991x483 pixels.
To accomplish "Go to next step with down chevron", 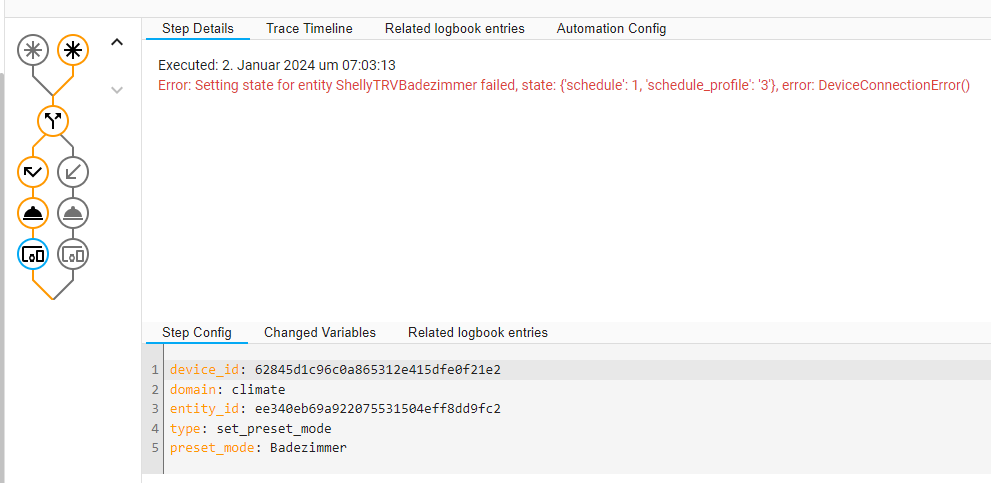I will pyautogui.click(x=117, y=90).
